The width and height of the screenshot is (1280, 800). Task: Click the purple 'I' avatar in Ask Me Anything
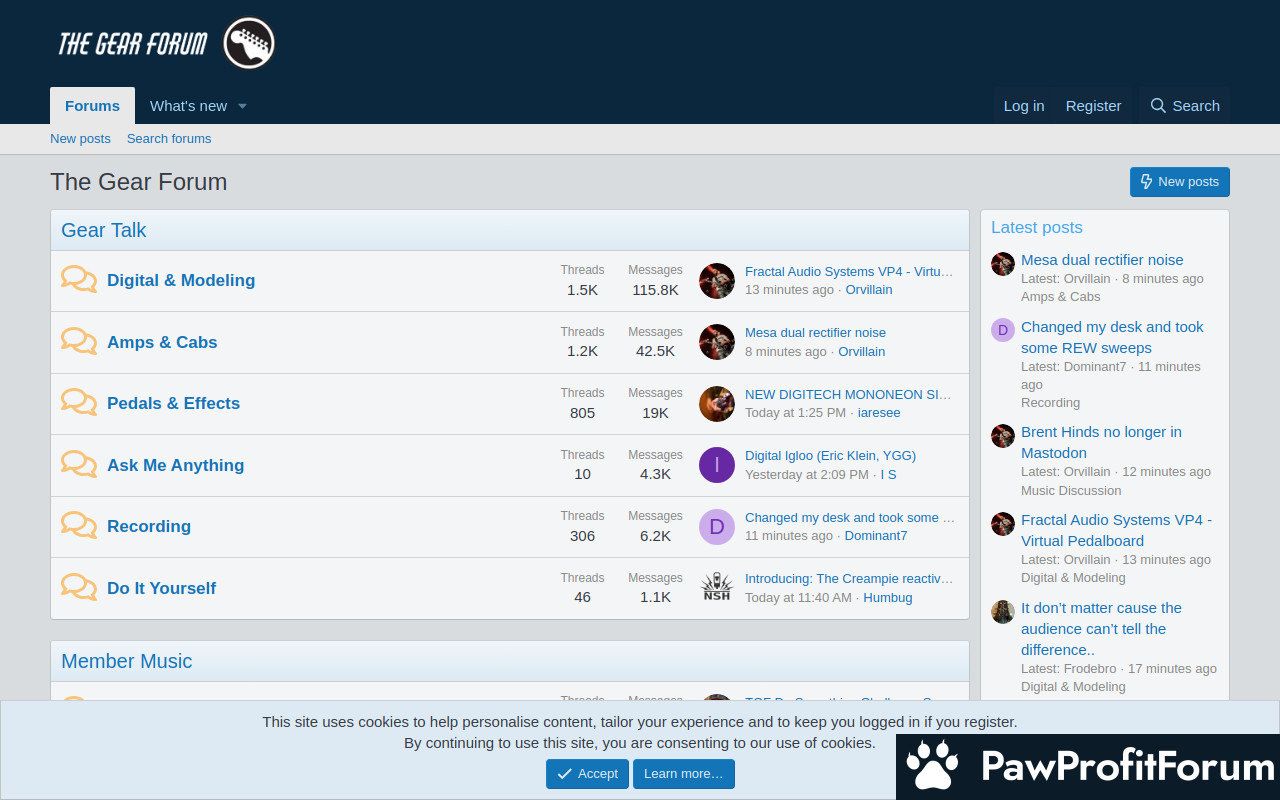(716, 465)
